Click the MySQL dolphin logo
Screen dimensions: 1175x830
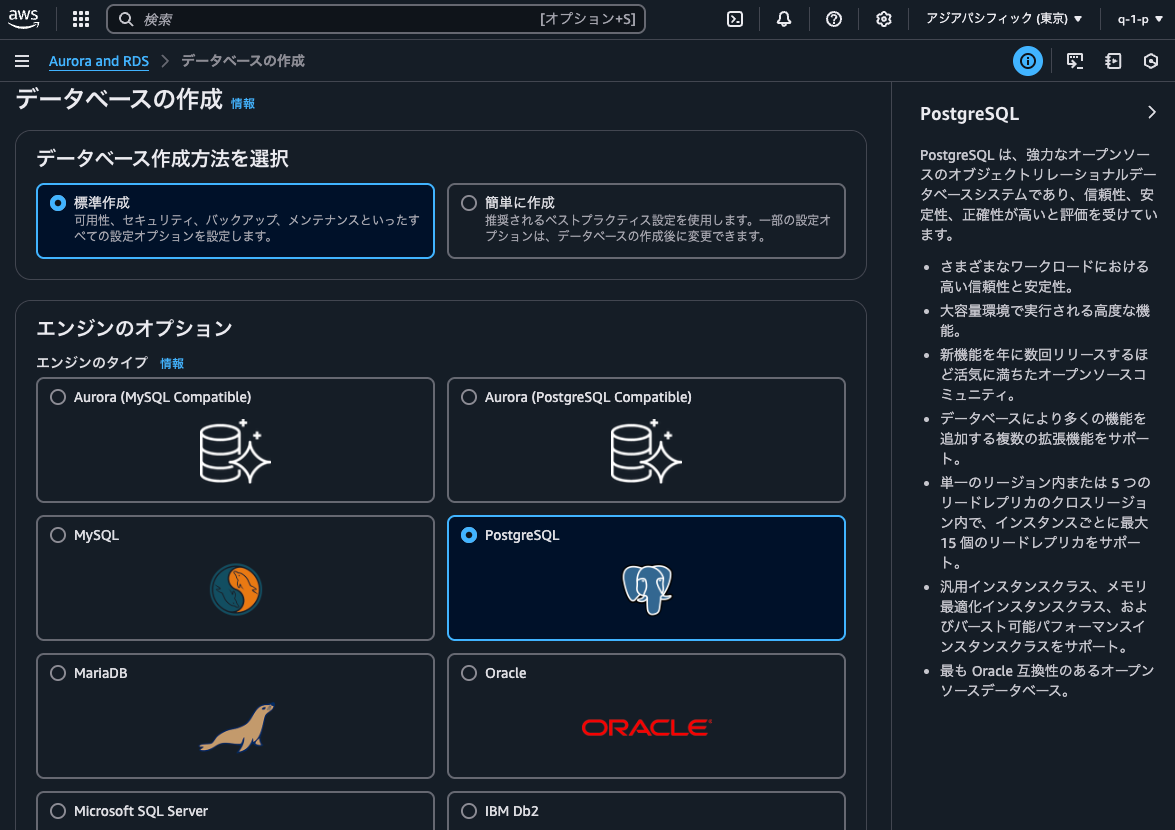click(235, 590)
